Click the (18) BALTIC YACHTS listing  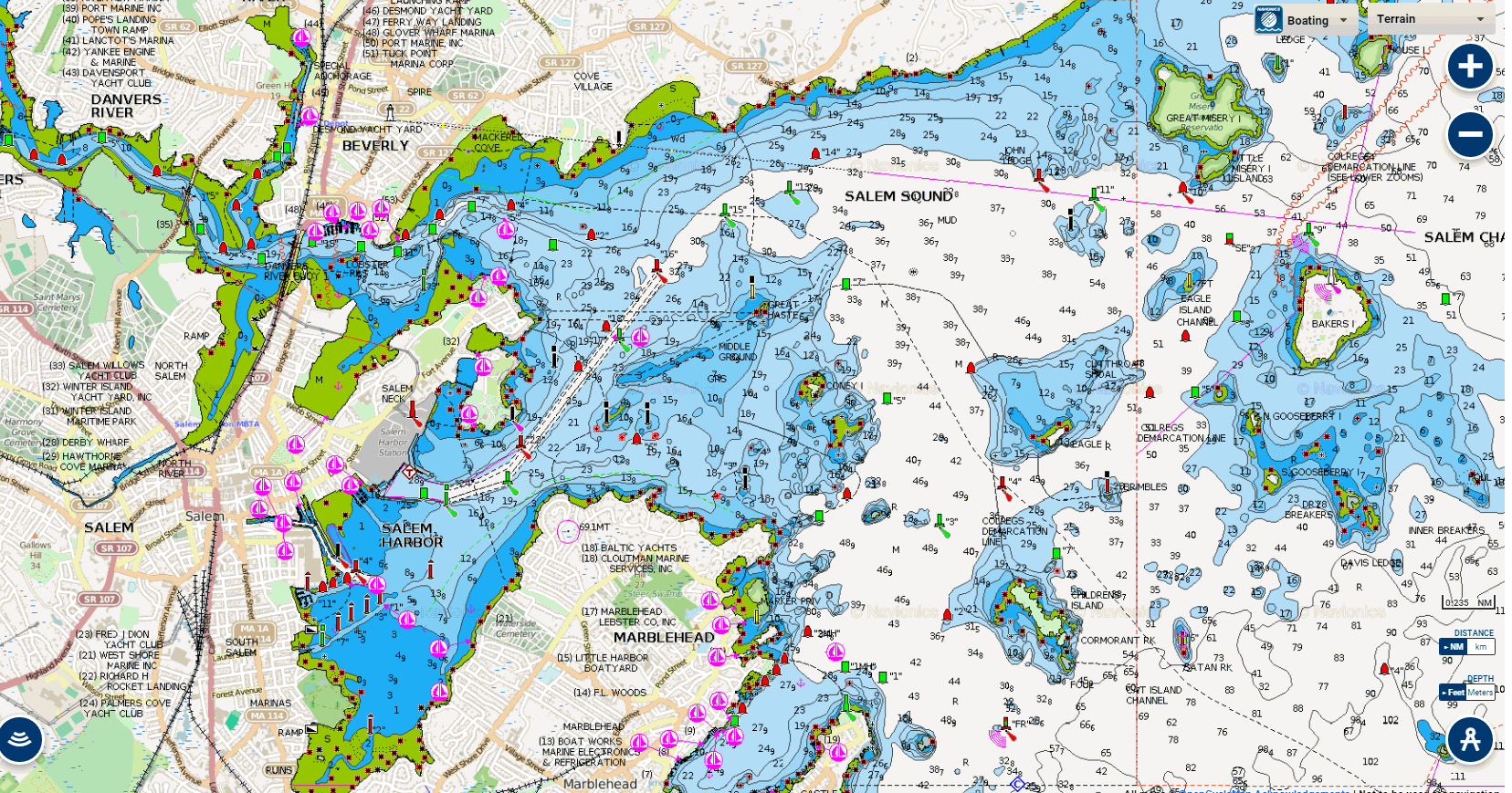coord(629,548)
